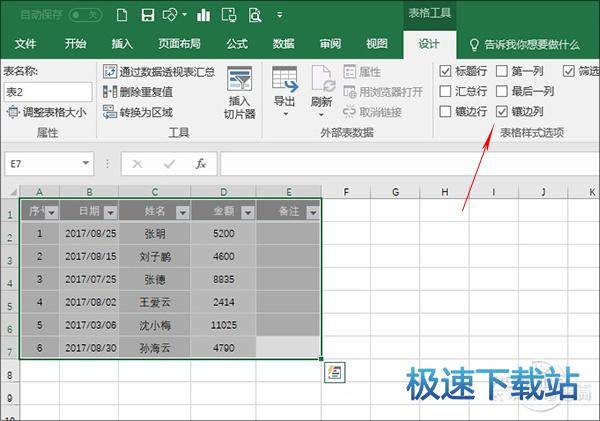
Task: Select the 设计 tab under Table Tools
Action: click(x=429, y=44)
